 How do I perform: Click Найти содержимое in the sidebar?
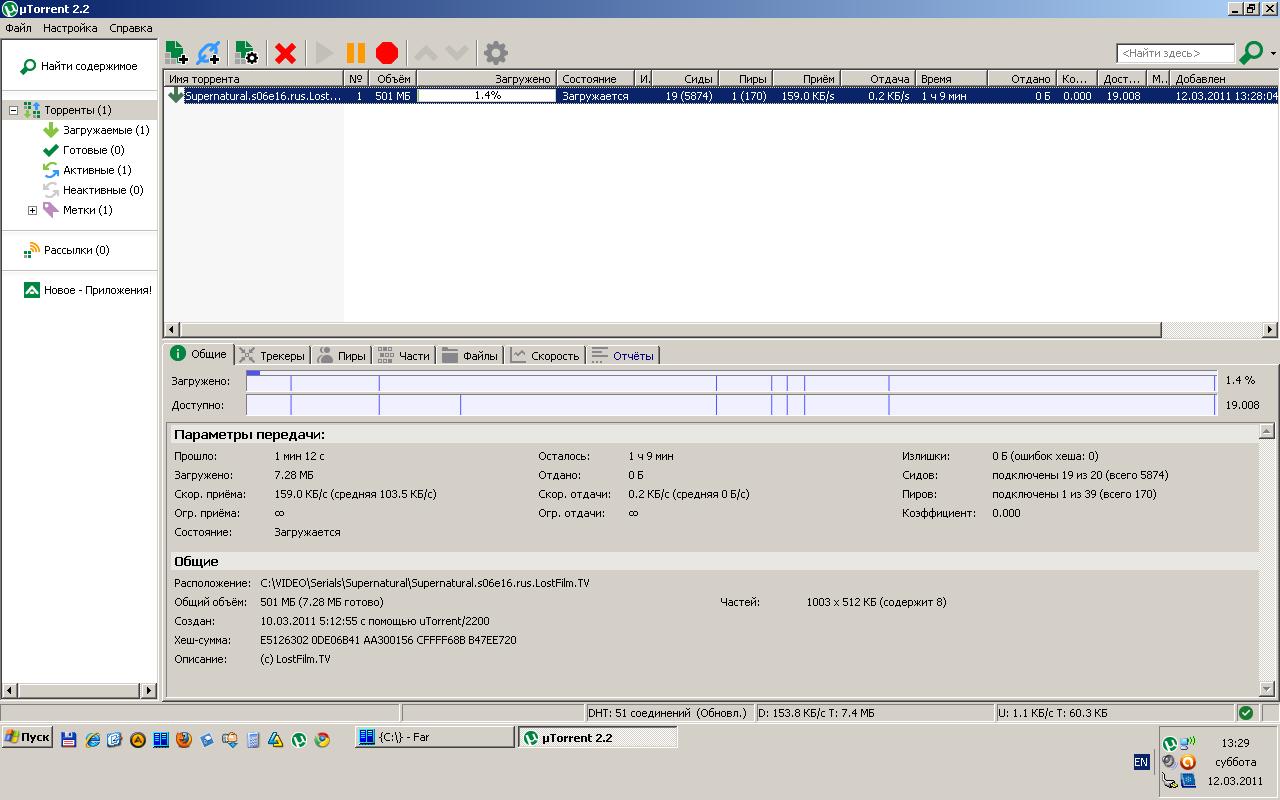coord(88,66)
